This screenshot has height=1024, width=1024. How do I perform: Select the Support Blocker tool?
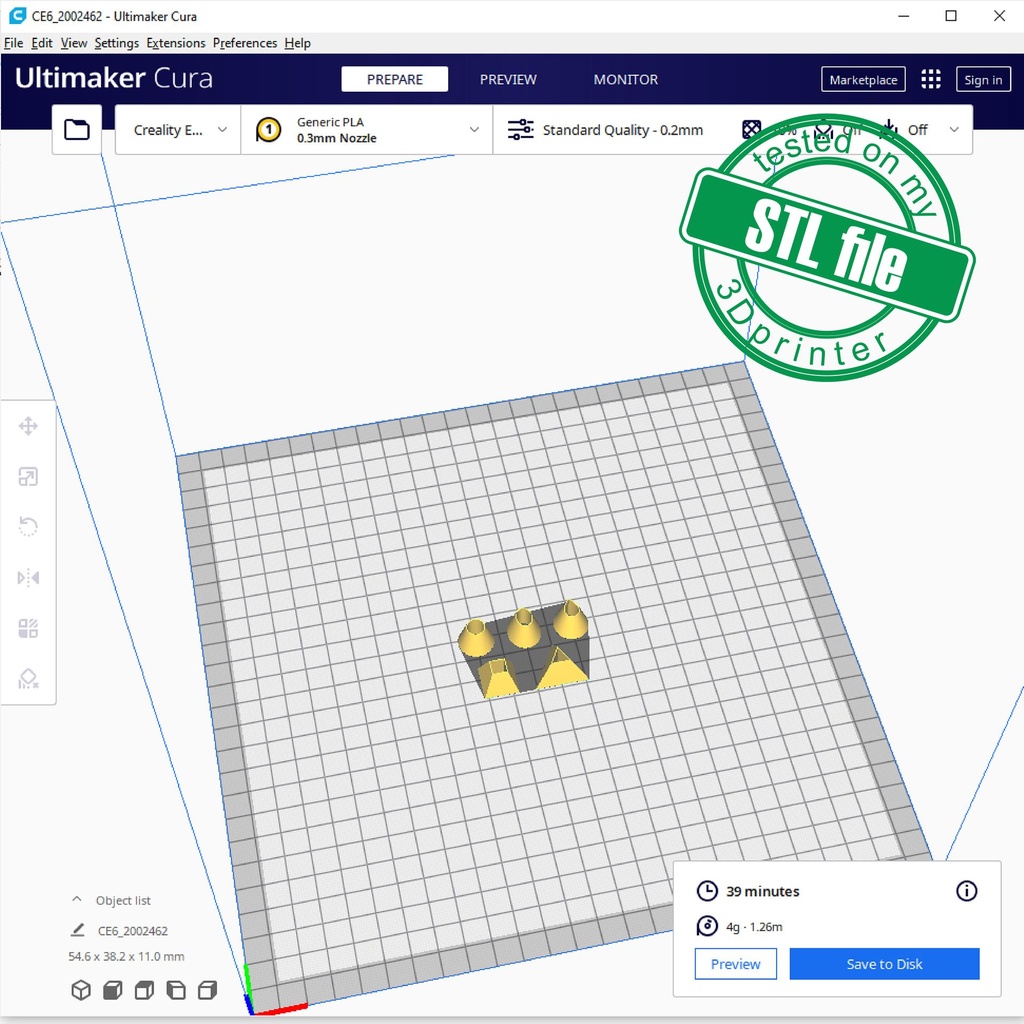pos(28,679)
